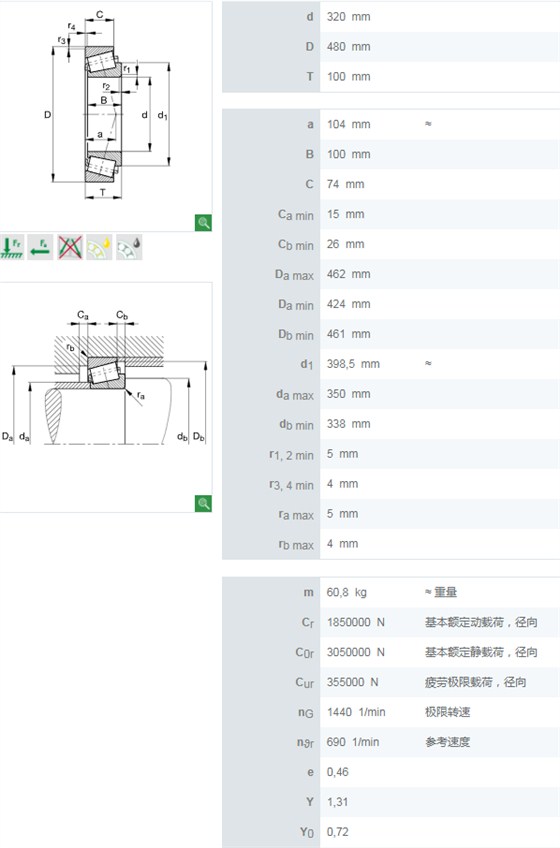The width and height of the screenshot is (560, 848).
Task: Click the Da max 462 mm row
Action: pos(391,274)
